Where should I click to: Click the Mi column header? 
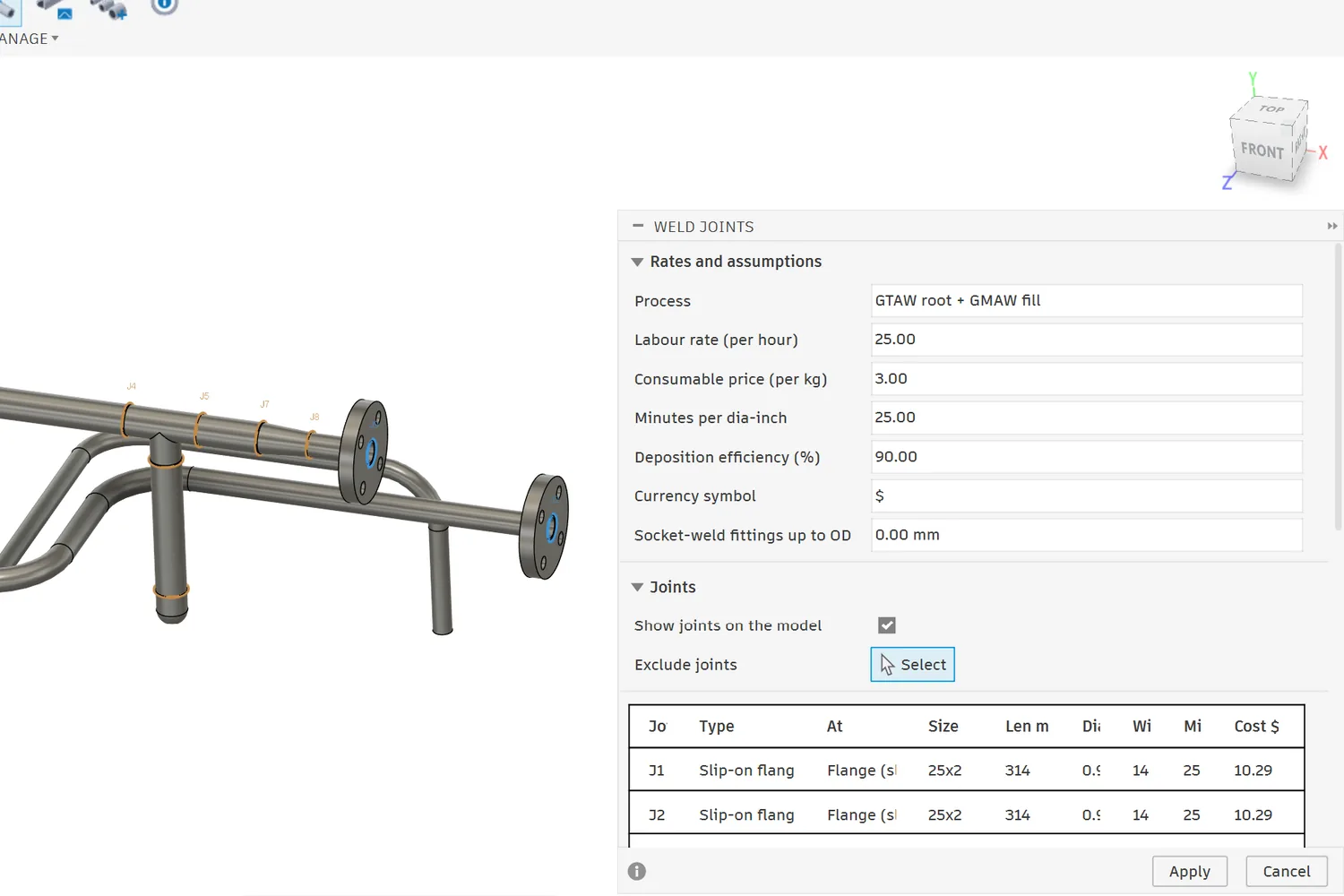(x=1193, y=726)
